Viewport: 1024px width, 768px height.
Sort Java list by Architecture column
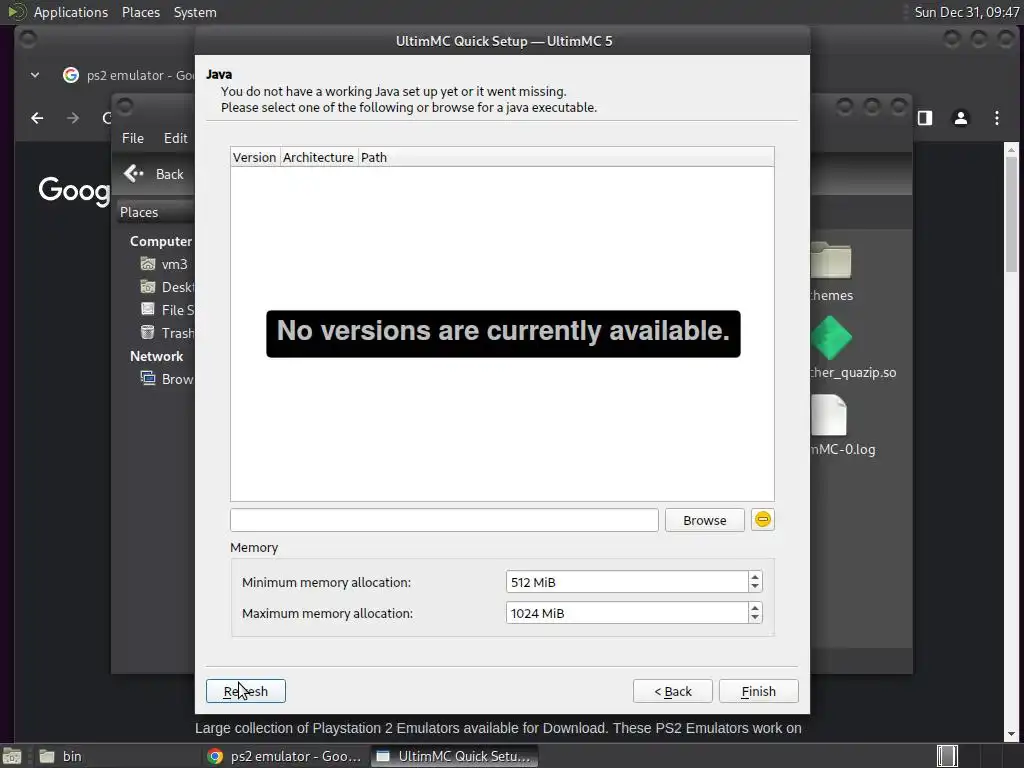(318, 157)
